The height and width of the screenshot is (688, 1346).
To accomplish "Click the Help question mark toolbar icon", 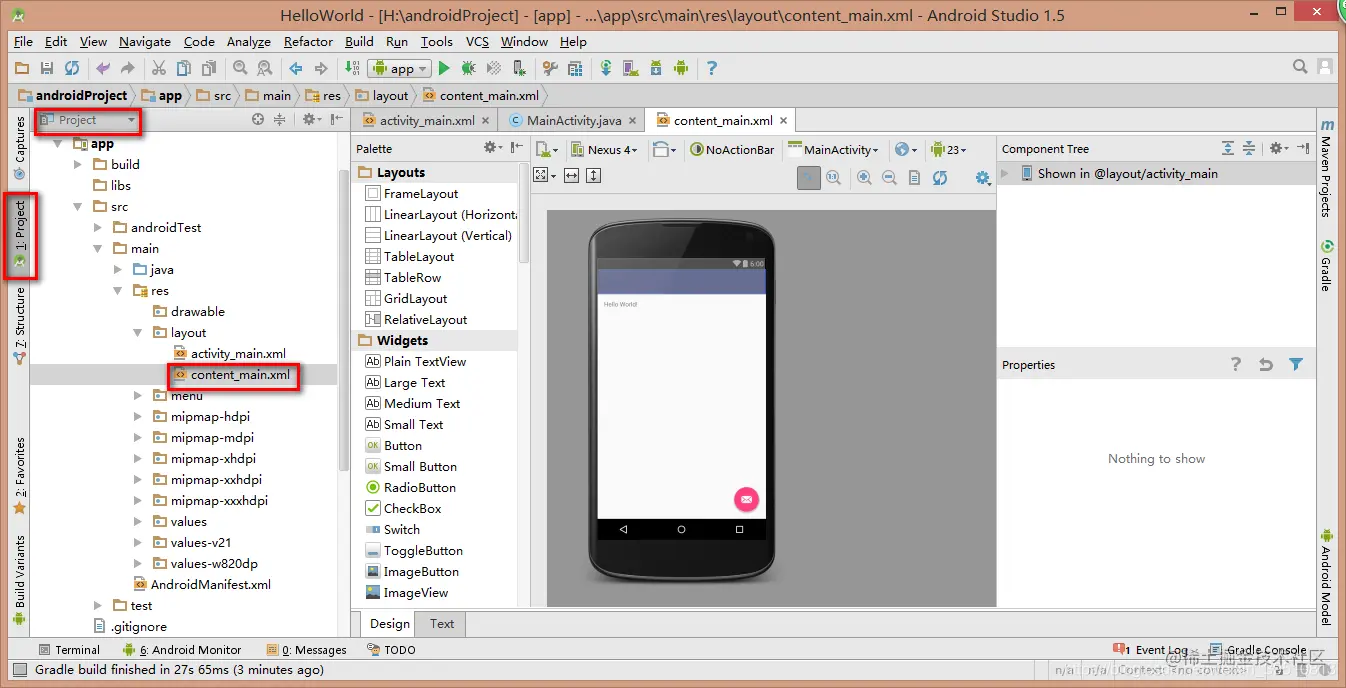I will 712,69.
